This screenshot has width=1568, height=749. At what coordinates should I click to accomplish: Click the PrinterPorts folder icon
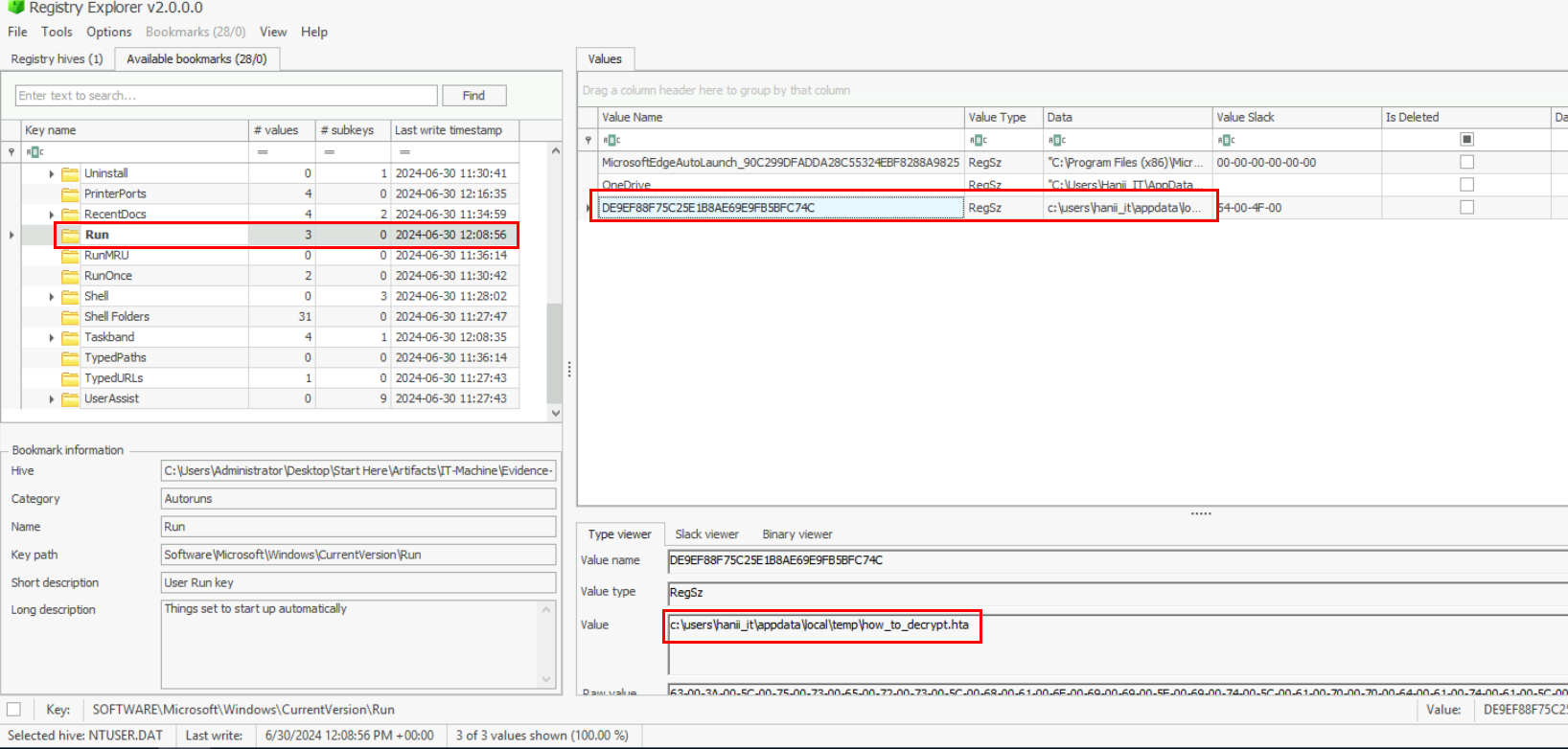coord(70,193)
